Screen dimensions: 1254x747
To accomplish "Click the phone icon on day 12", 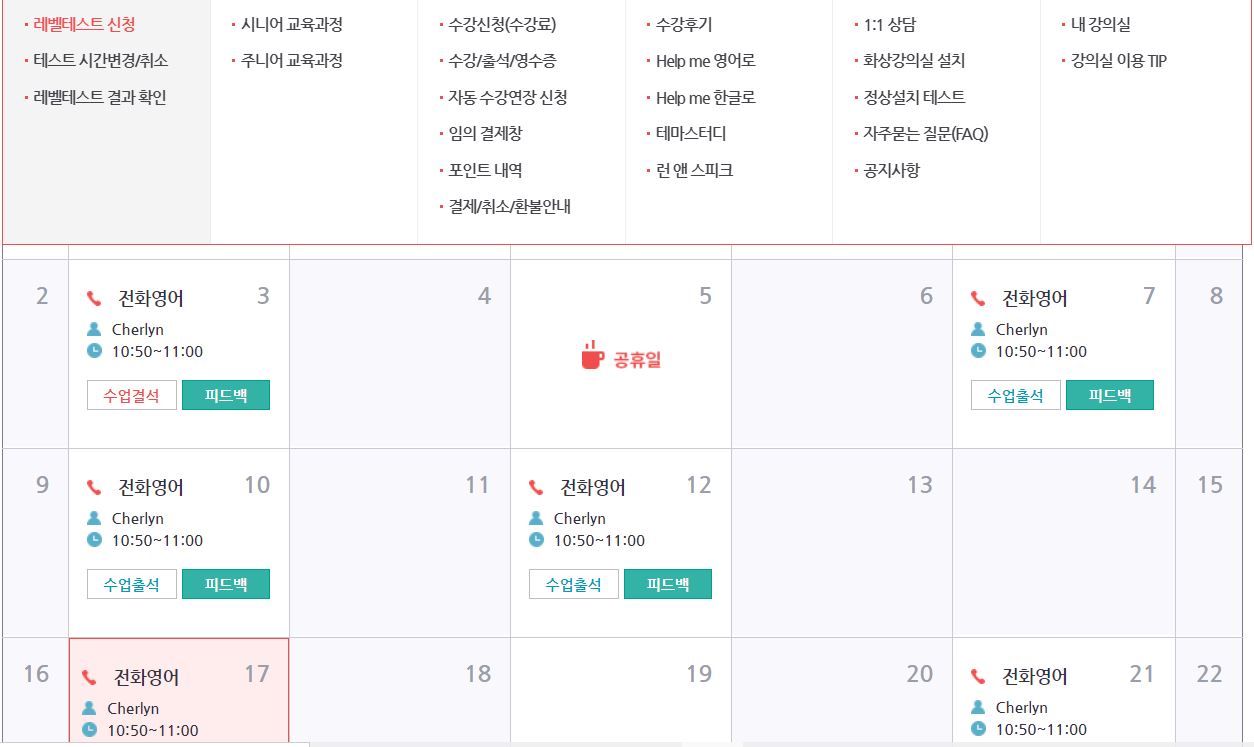I will tap(536, 487).
